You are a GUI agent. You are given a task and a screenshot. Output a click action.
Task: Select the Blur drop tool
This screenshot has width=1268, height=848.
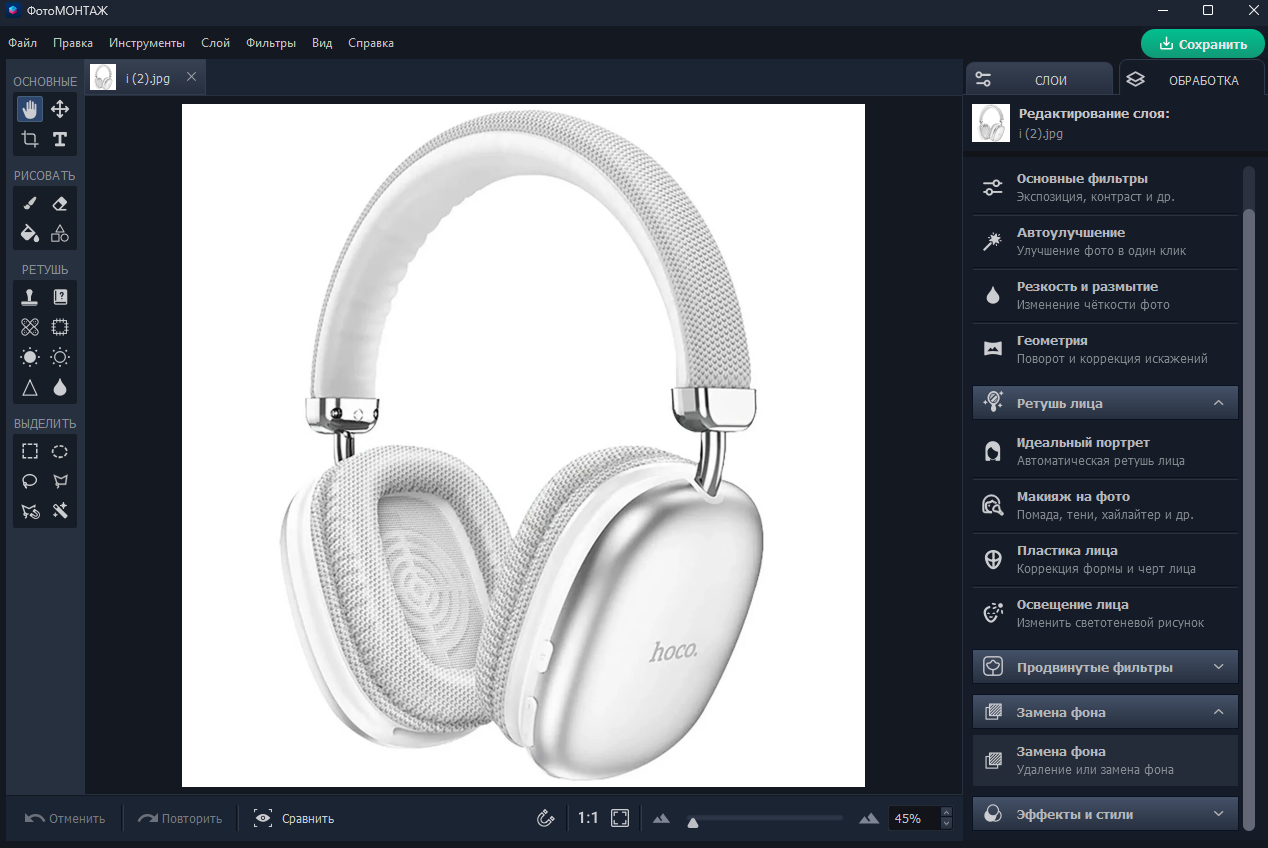coord(60,387)
